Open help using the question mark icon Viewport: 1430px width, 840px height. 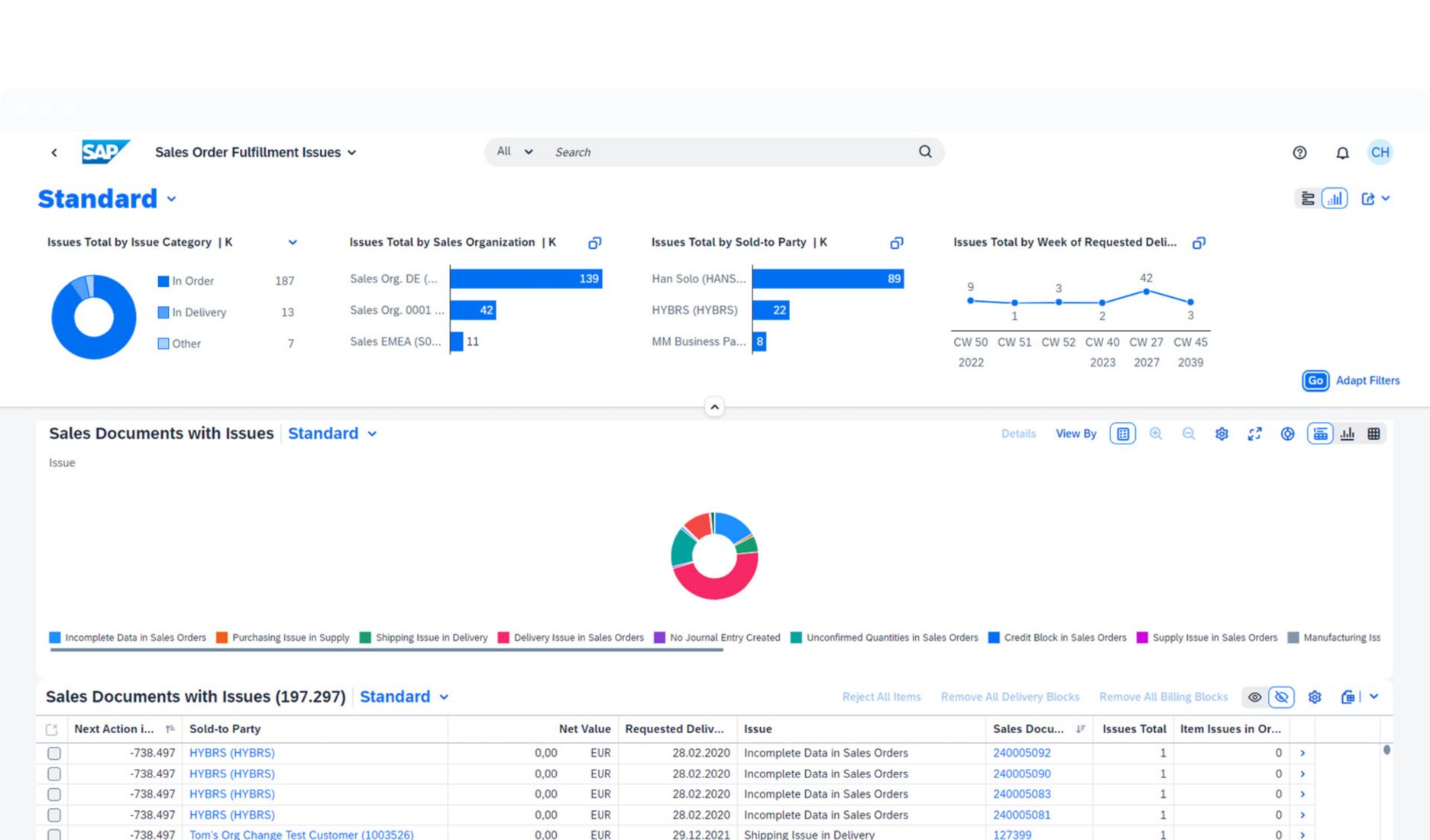pyautogui.click(x=1299, y=152)
